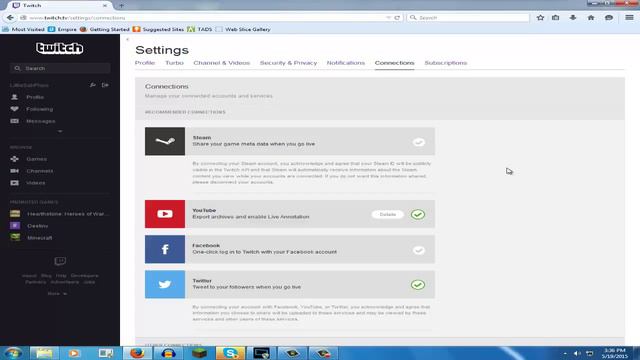Open a new browser tab plus
Viewport: 640px width, 360px height.
[x=121, y=6]
